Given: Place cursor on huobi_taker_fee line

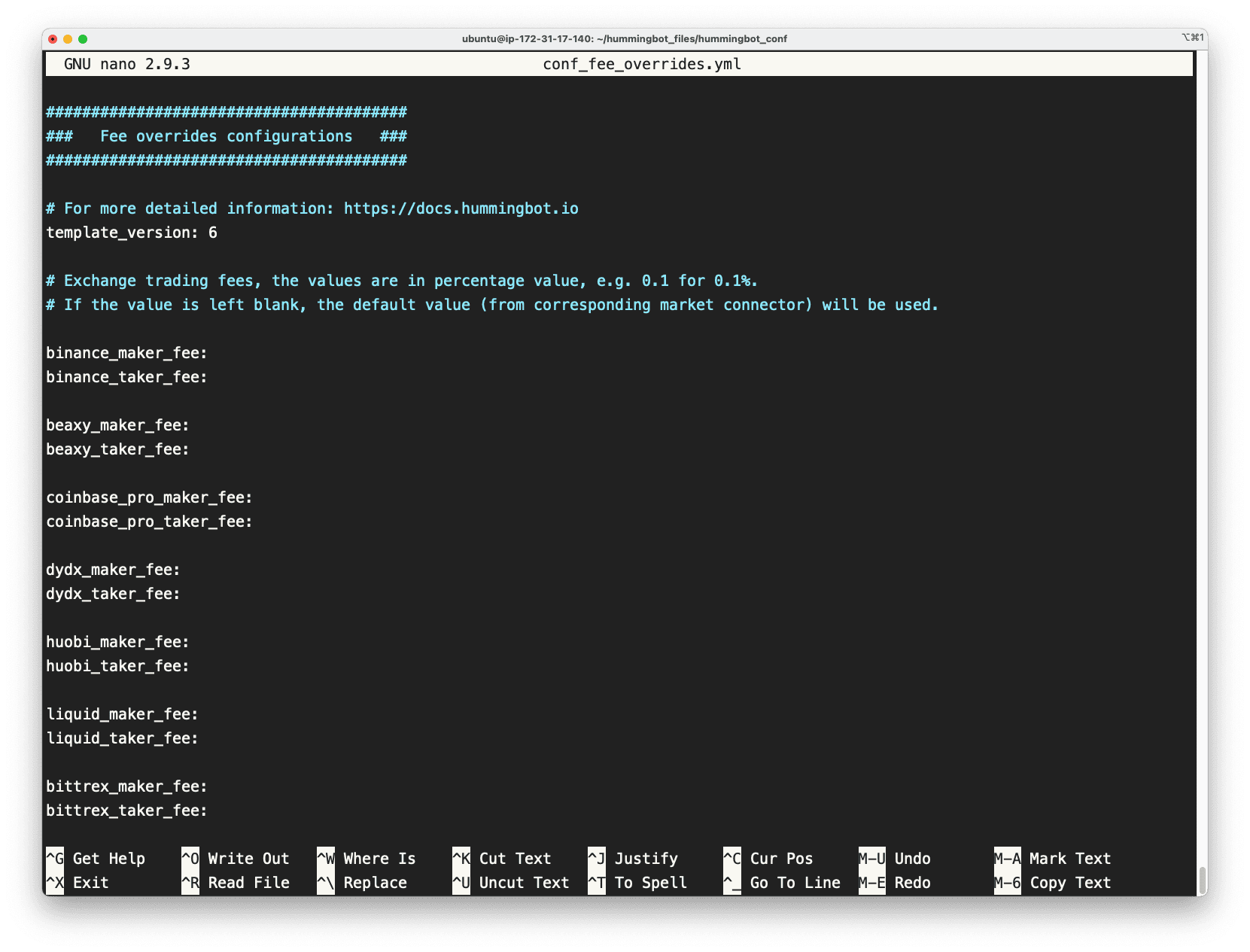Looking at the screenshot, I should (117, 666).
